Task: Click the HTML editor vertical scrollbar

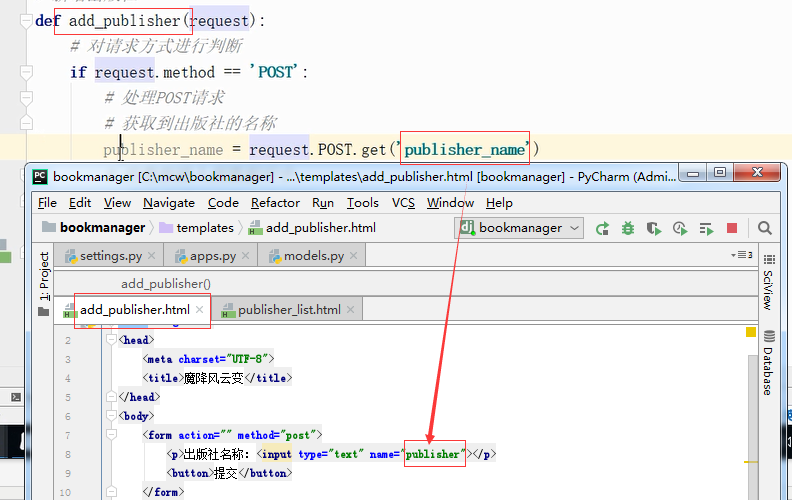Action: pos(753,427)
